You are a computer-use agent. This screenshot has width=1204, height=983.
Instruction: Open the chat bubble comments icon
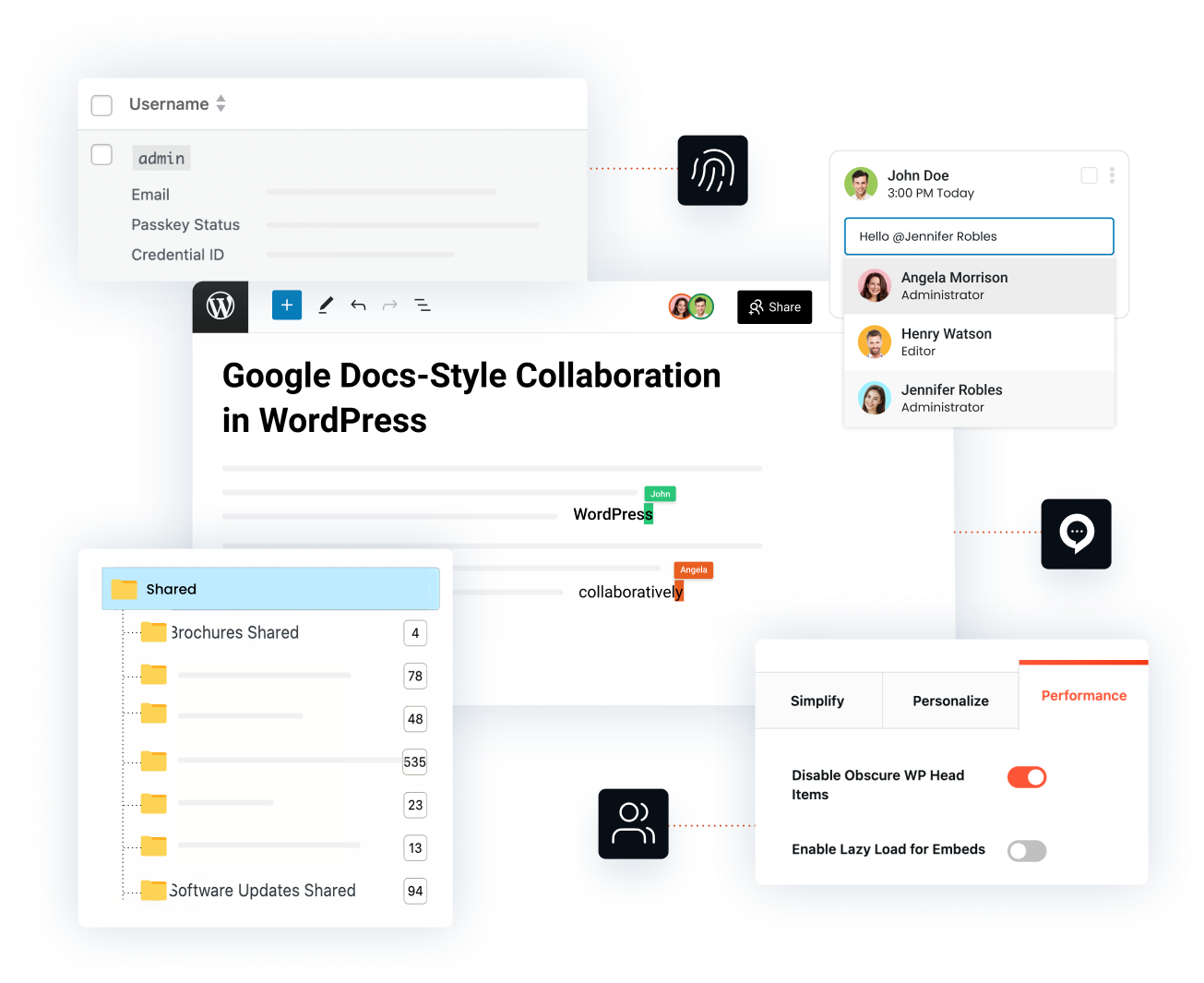pyautogui.click(x=1076, y=533)
